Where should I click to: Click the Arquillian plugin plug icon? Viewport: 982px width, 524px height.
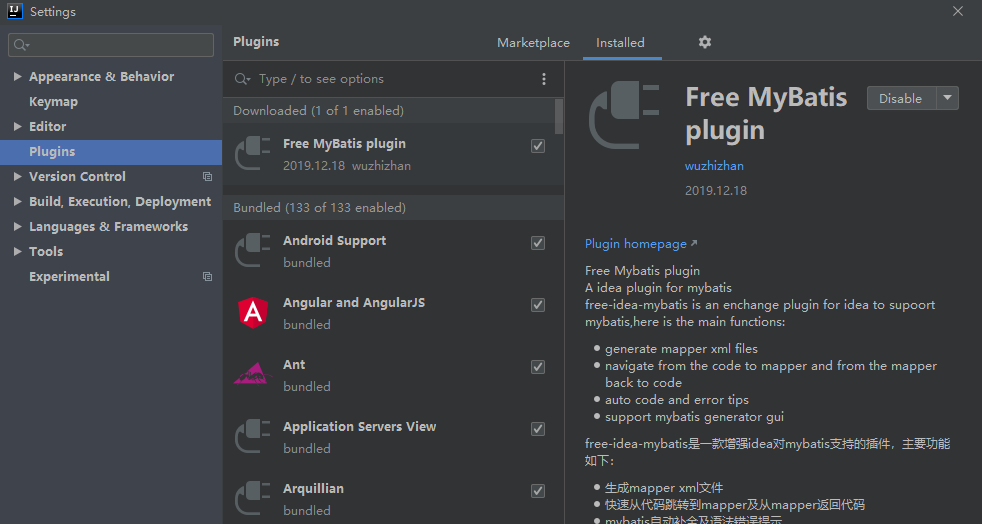253,498
